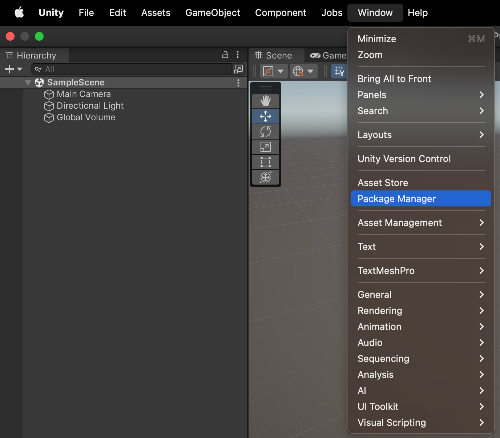Choose Asset Store menu entry
The width and height of the screenshot is (500, 438).
(421, 183)
